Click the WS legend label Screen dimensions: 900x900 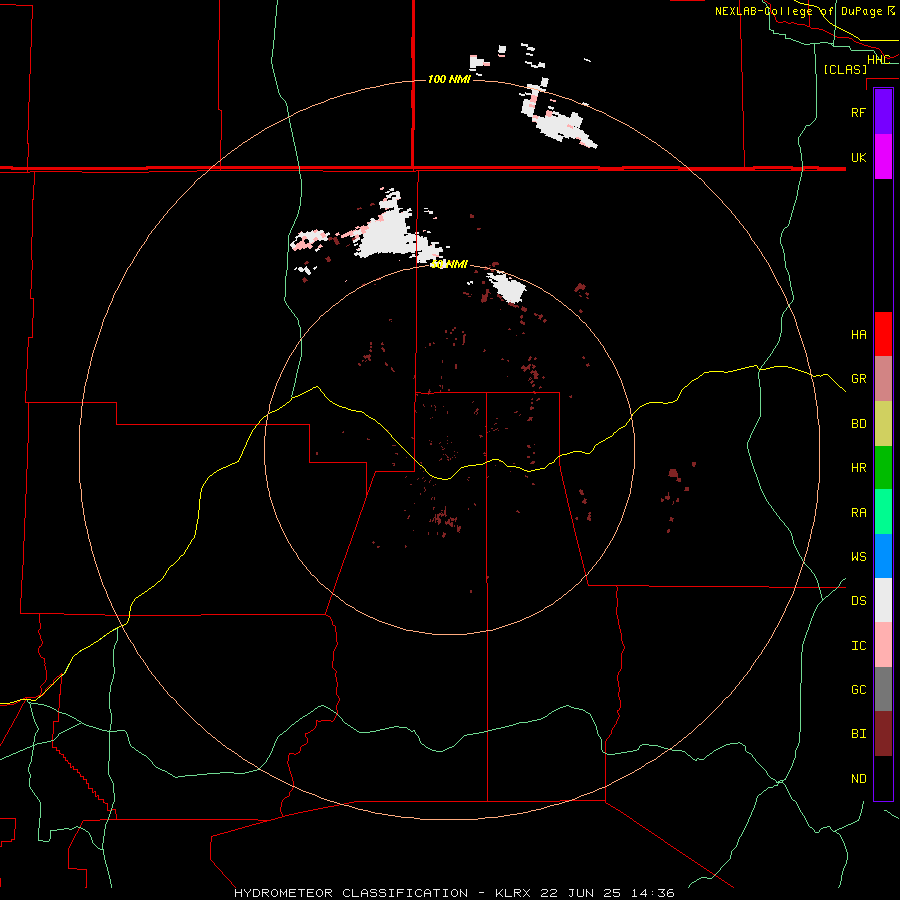click(x=858, y=557)
